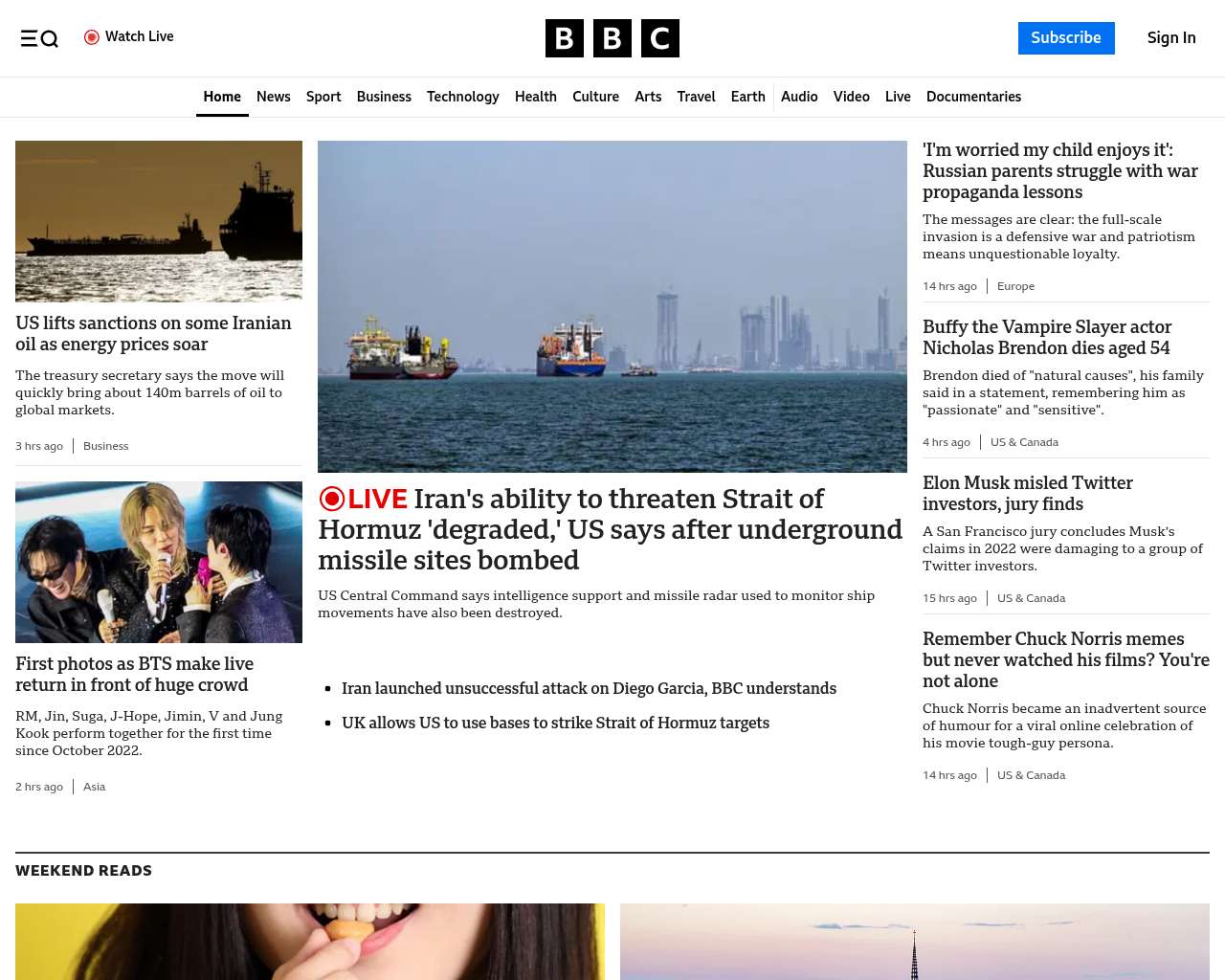Open the Sport section
1225x980 pixels.
coord(323,97)
